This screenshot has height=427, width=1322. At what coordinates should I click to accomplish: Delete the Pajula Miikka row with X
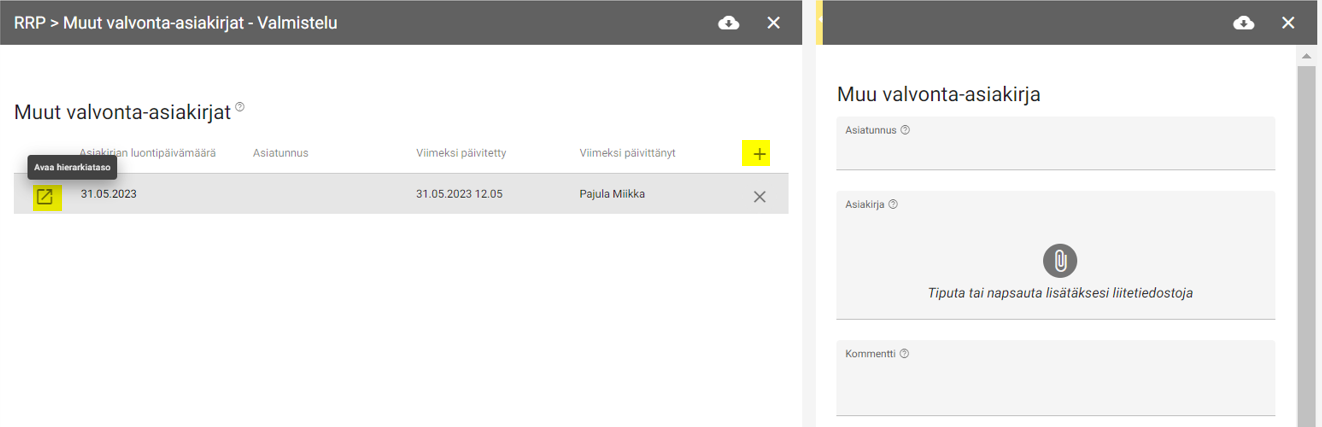point(759,197)
